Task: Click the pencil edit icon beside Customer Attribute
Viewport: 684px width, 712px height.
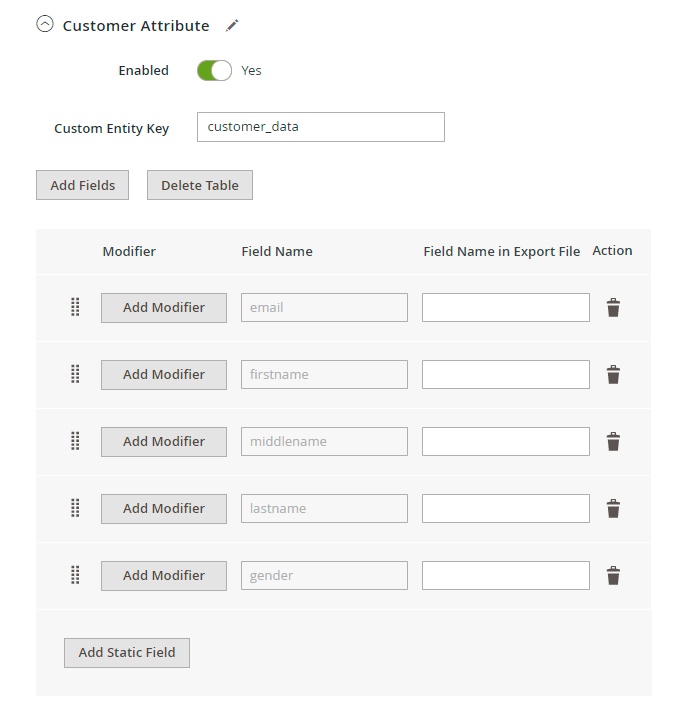Action: (x=233, y=25)
